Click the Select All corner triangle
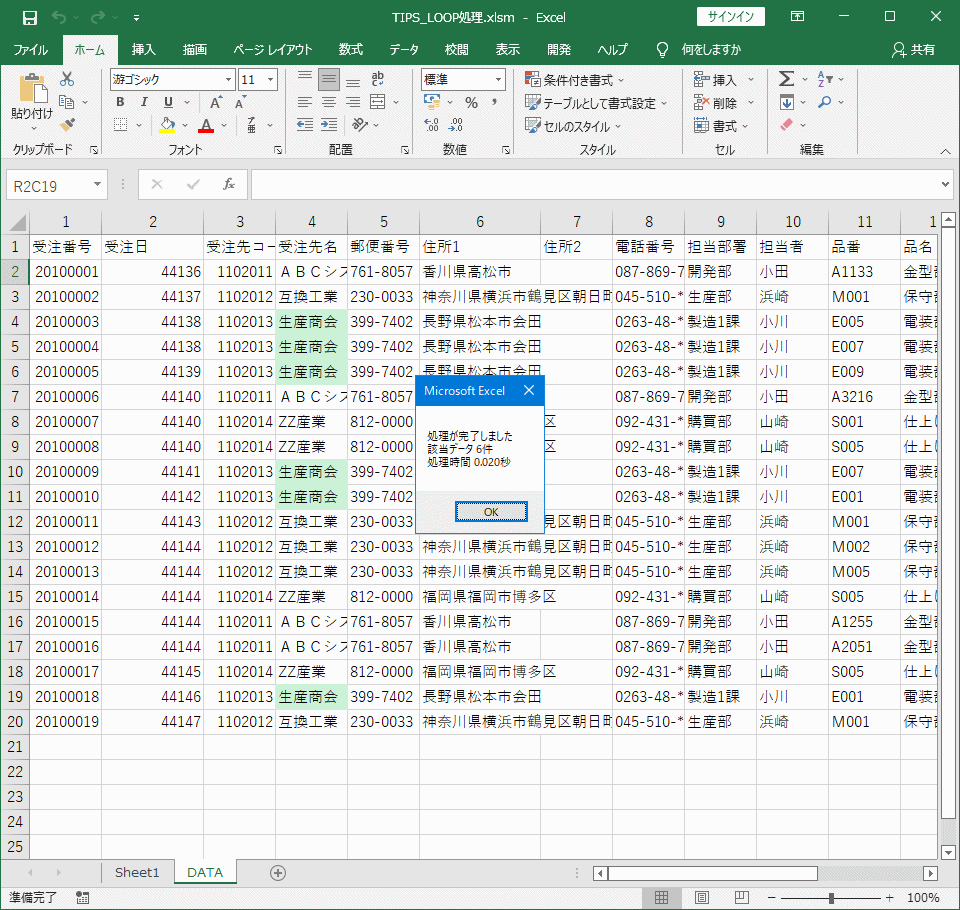 coord(17,222)
